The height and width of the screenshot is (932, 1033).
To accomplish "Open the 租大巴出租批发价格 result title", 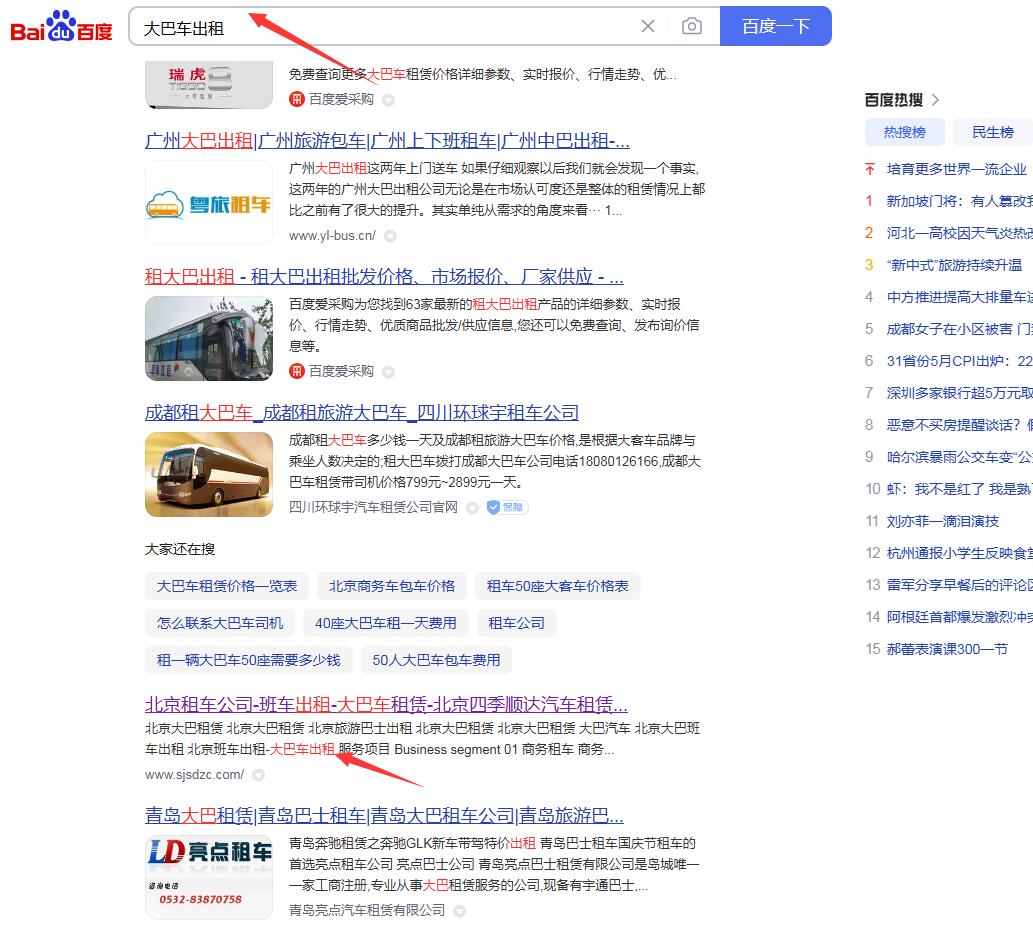I will (x=384, y=277).
